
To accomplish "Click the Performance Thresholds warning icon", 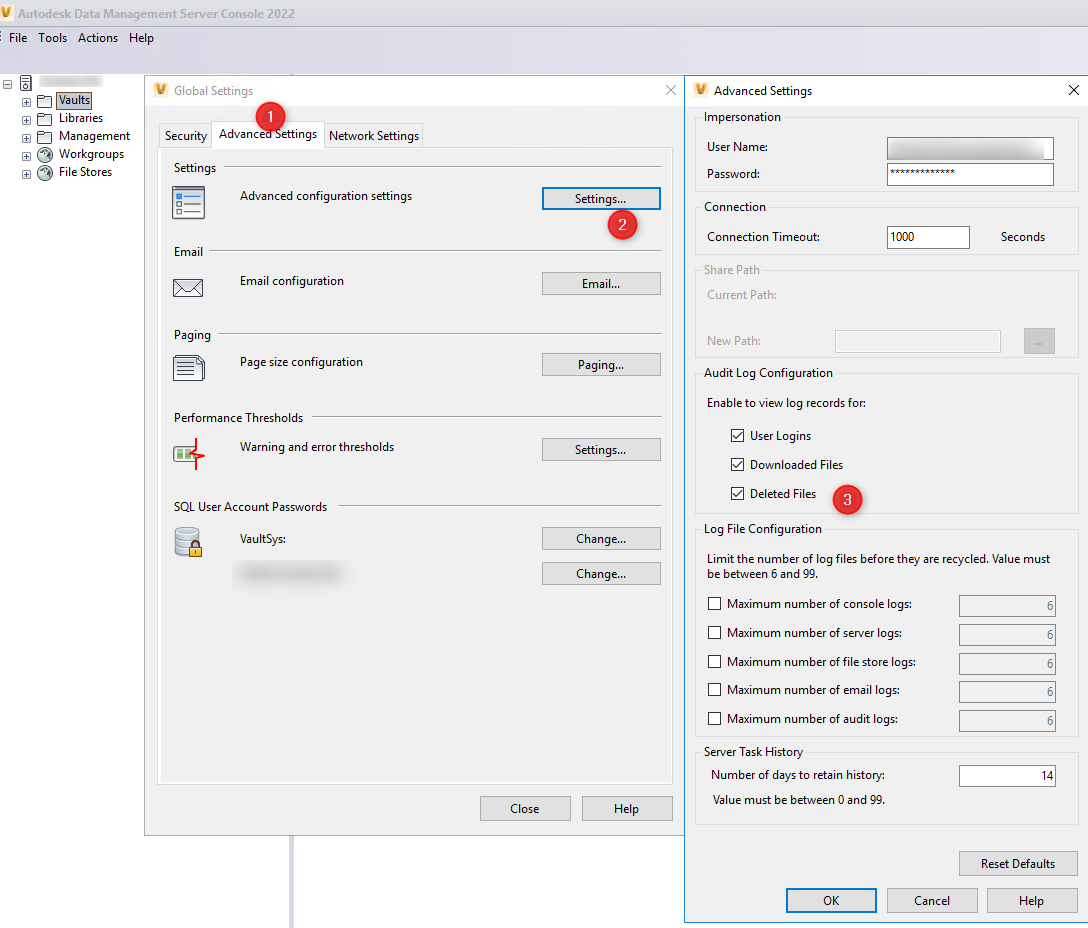I will point(188,452).
